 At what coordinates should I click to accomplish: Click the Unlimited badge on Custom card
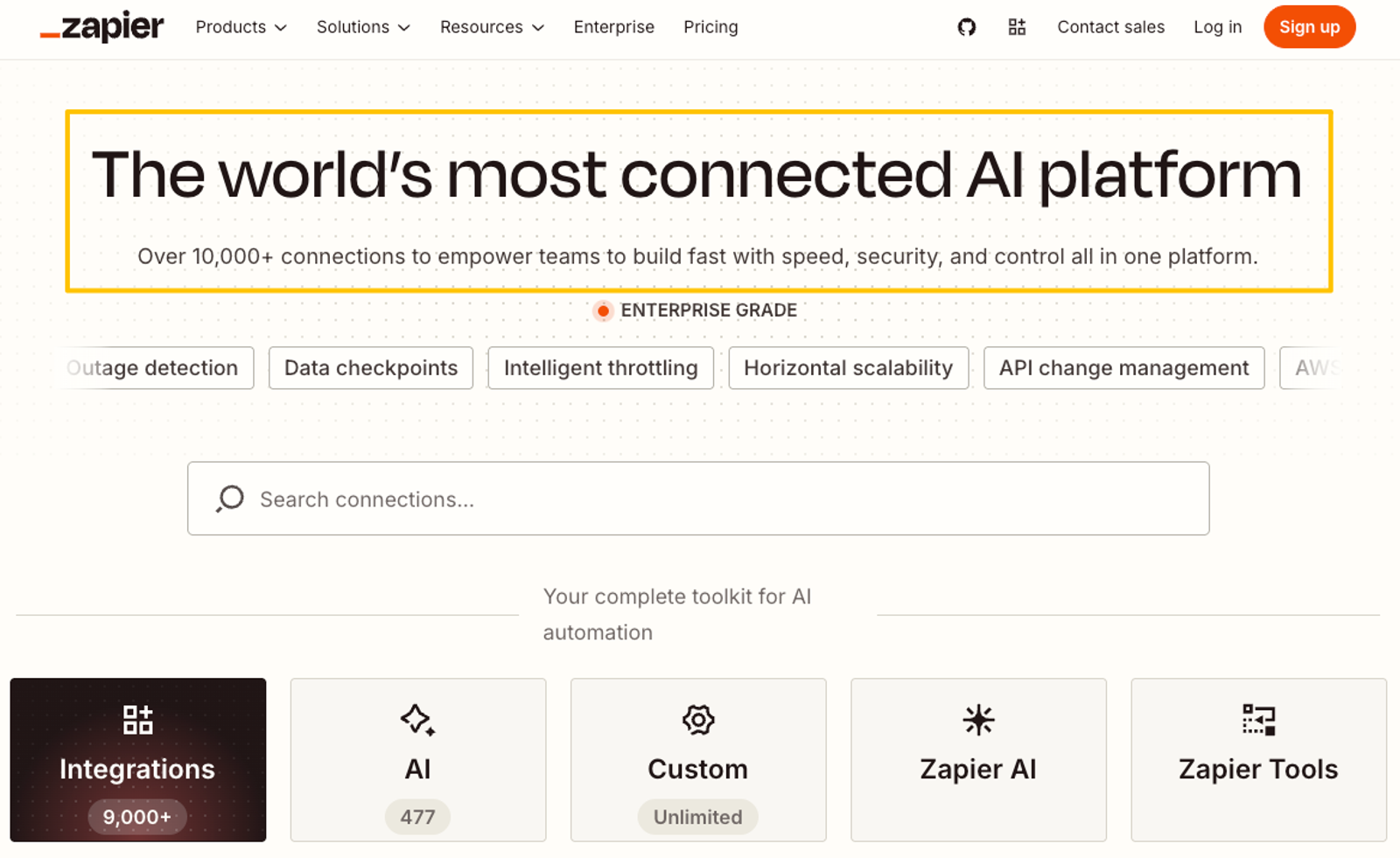click(697, 817)
